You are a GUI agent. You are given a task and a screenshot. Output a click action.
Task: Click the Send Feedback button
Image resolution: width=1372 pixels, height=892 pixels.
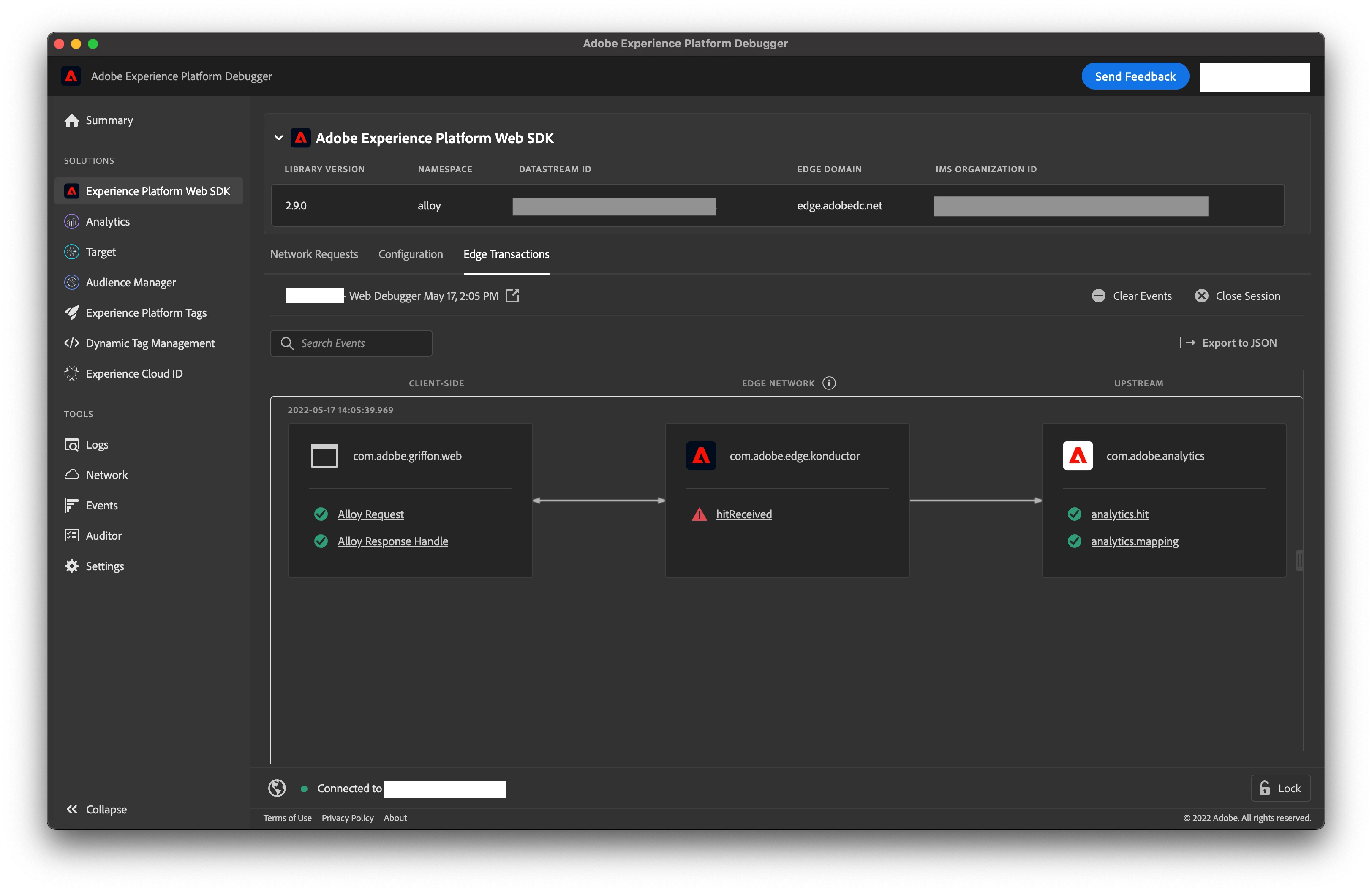click(x=1135, y=76)
